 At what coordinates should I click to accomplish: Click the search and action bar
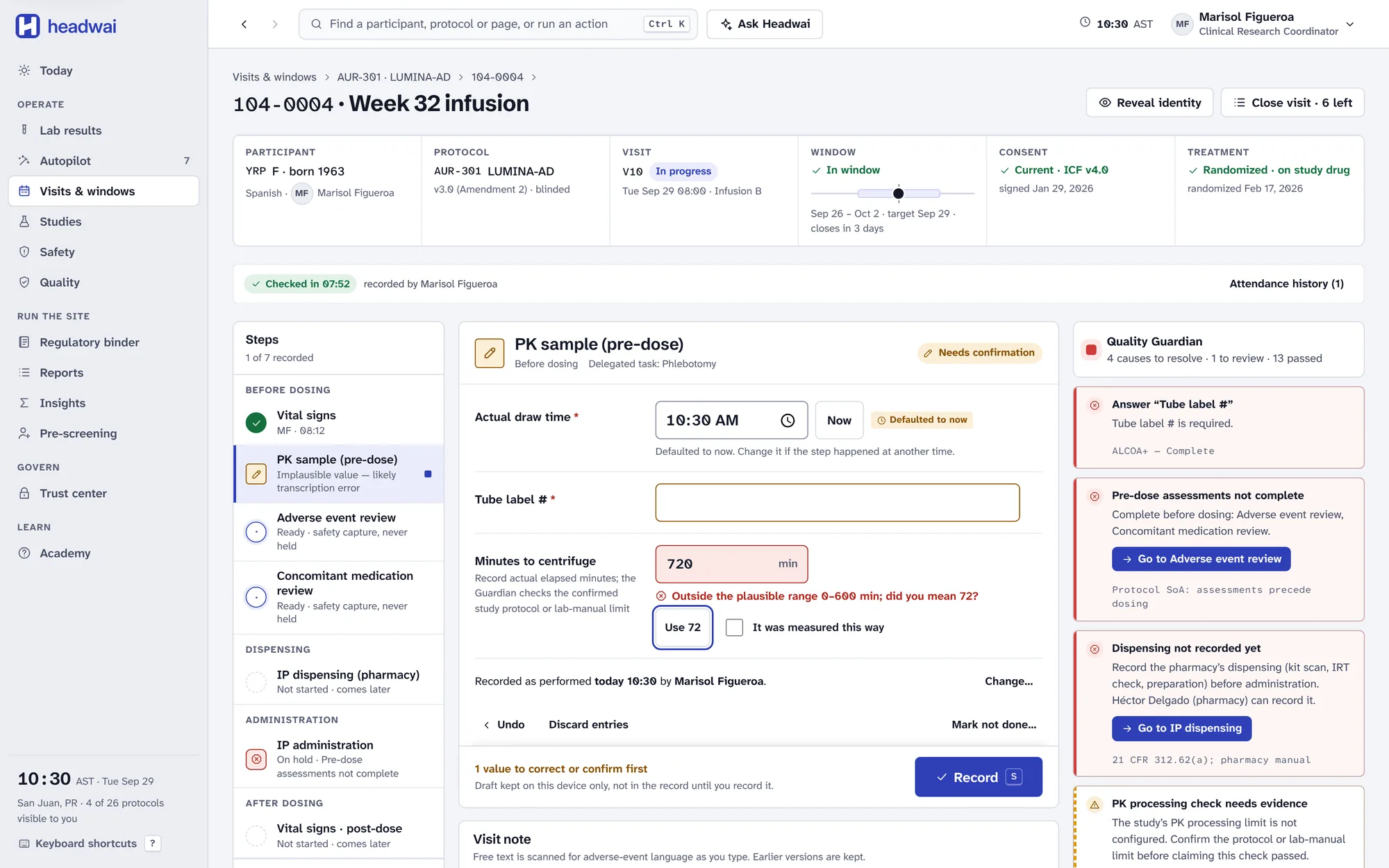click(498, 24)
